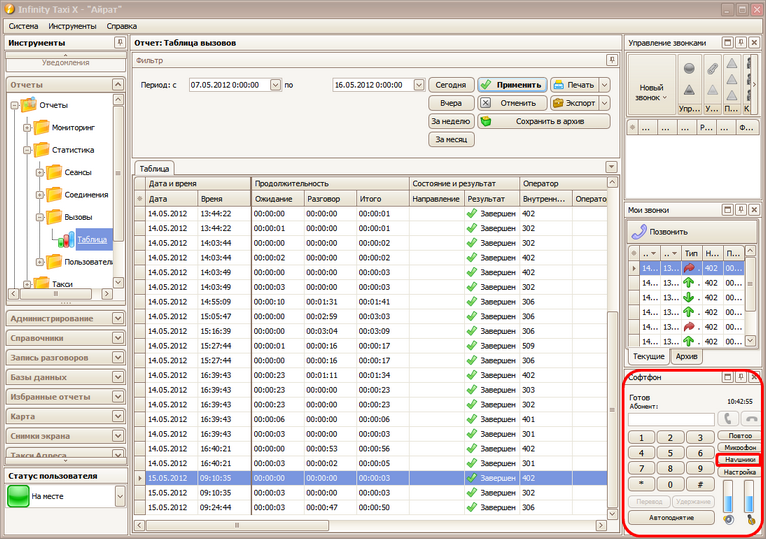Screen dimensions: 766x539
Task: Adjust the speaker volume slider
Action: 728,496
